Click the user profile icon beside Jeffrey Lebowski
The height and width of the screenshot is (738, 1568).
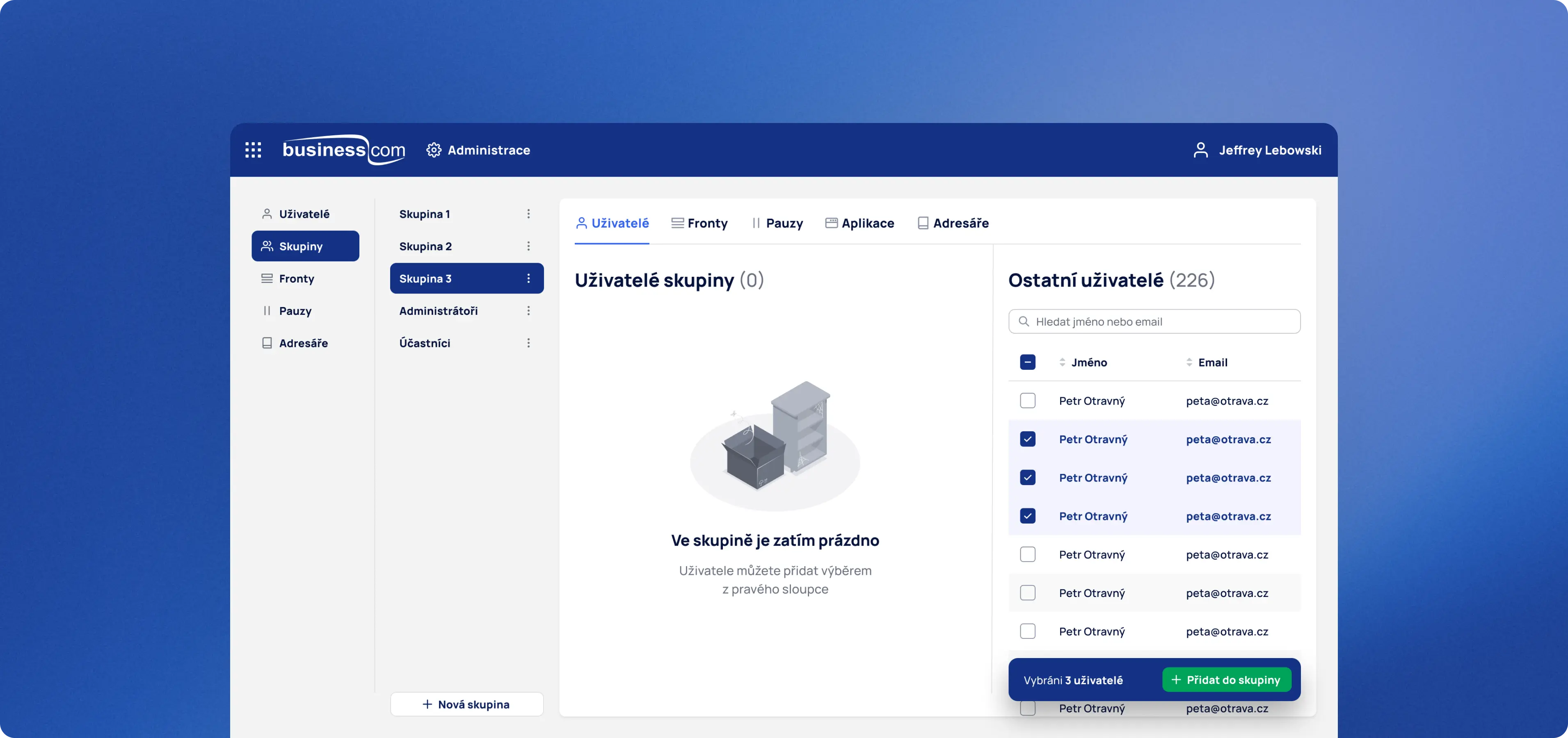[x=1200, y=150]
